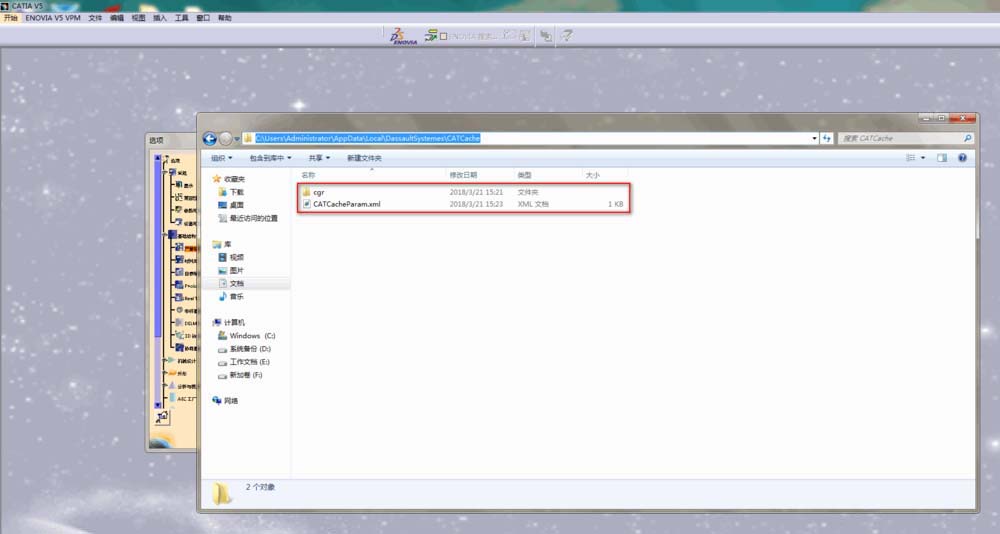Open the 帮助 menu in CATIA

point(225,18)
